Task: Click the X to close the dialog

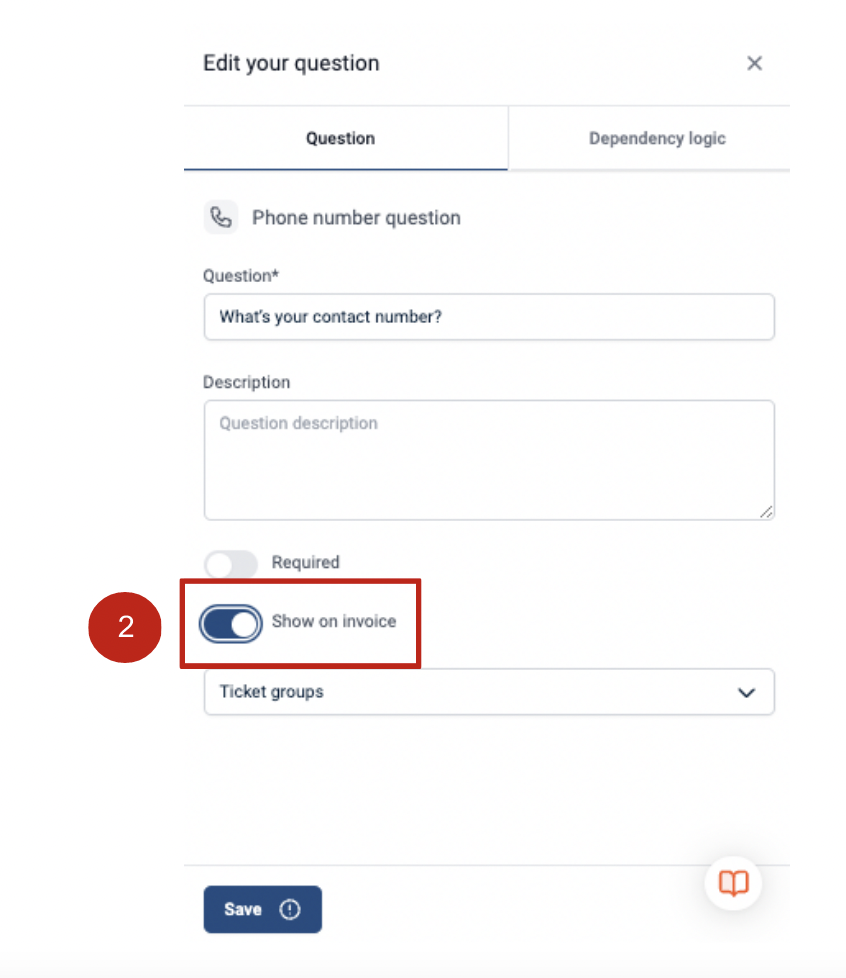Action: tap(754, 63)
